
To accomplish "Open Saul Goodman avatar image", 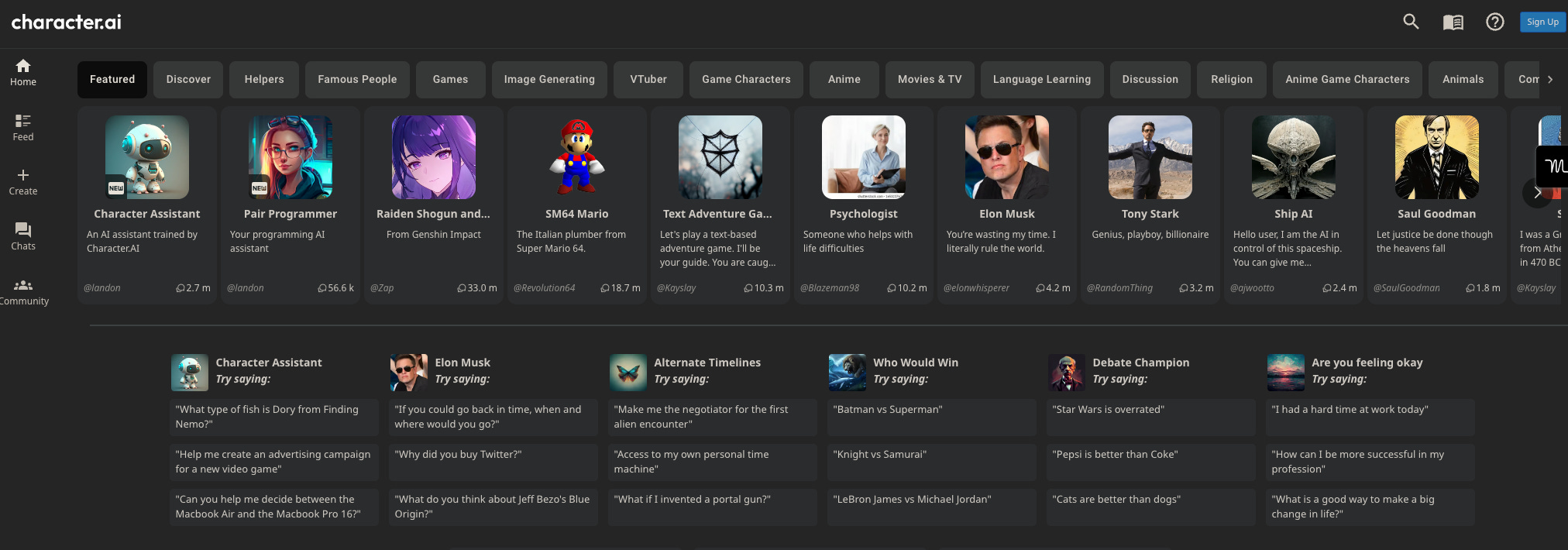I will (1437, 157).
